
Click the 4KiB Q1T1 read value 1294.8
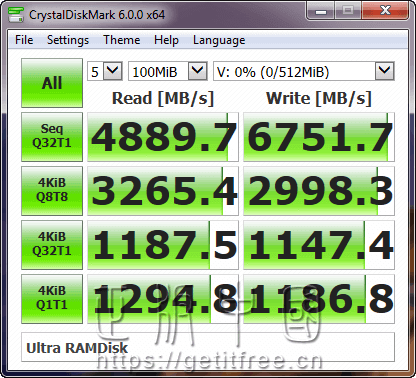163,299
